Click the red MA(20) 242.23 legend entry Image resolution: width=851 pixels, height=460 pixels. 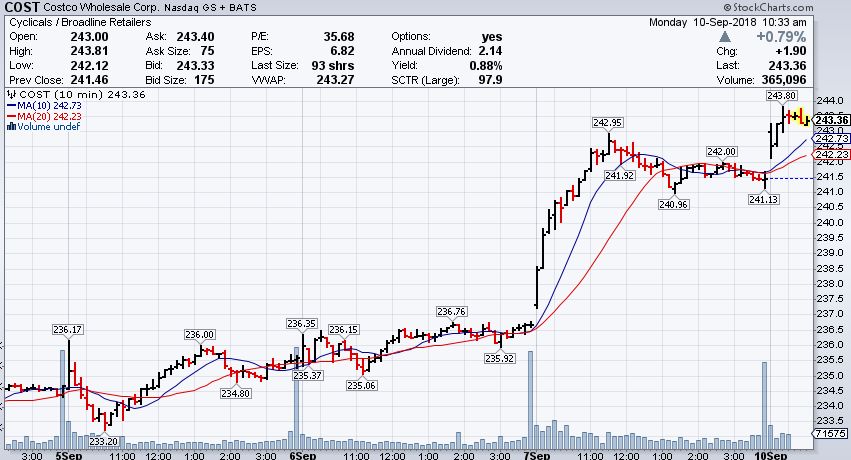click(x=44, y=116)
